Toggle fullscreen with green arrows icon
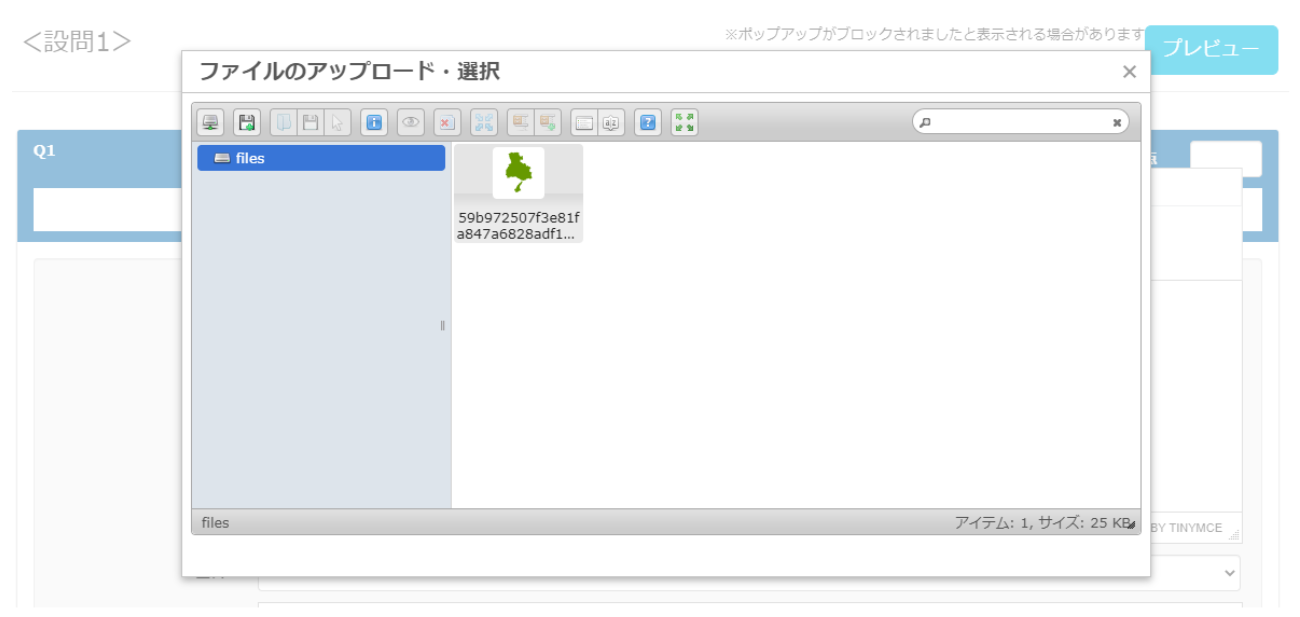 (x=684, y=122)
